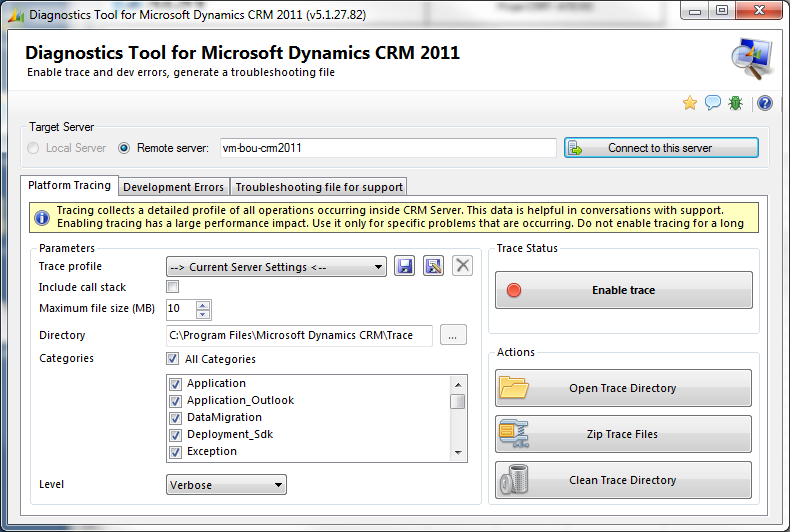The width and height of the screenshot is (790, 532).
Task: Click the Remote server name input field
Action: tap(388, 148)
